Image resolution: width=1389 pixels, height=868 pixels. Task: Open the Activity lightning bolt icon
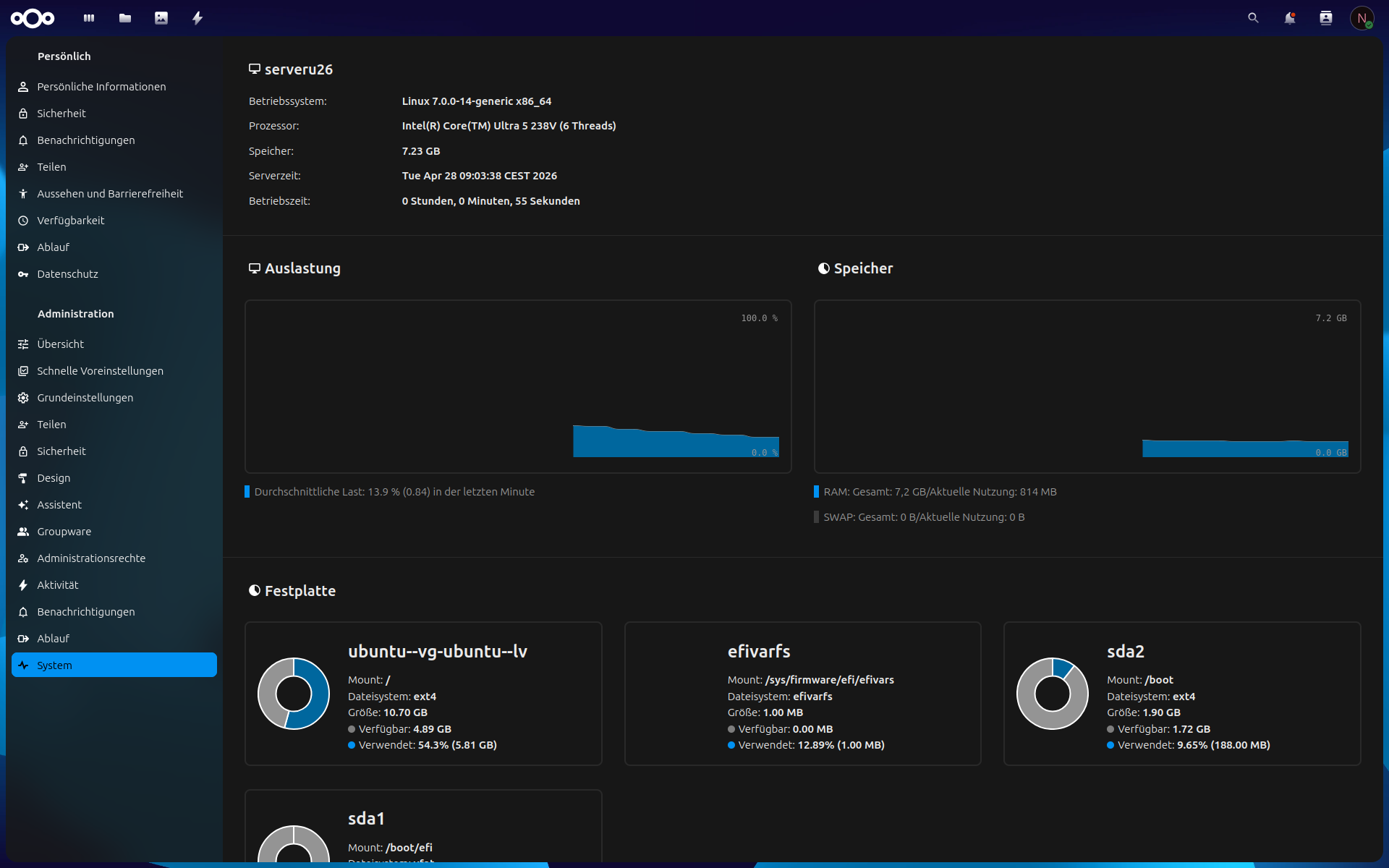(x=197, y=18)
